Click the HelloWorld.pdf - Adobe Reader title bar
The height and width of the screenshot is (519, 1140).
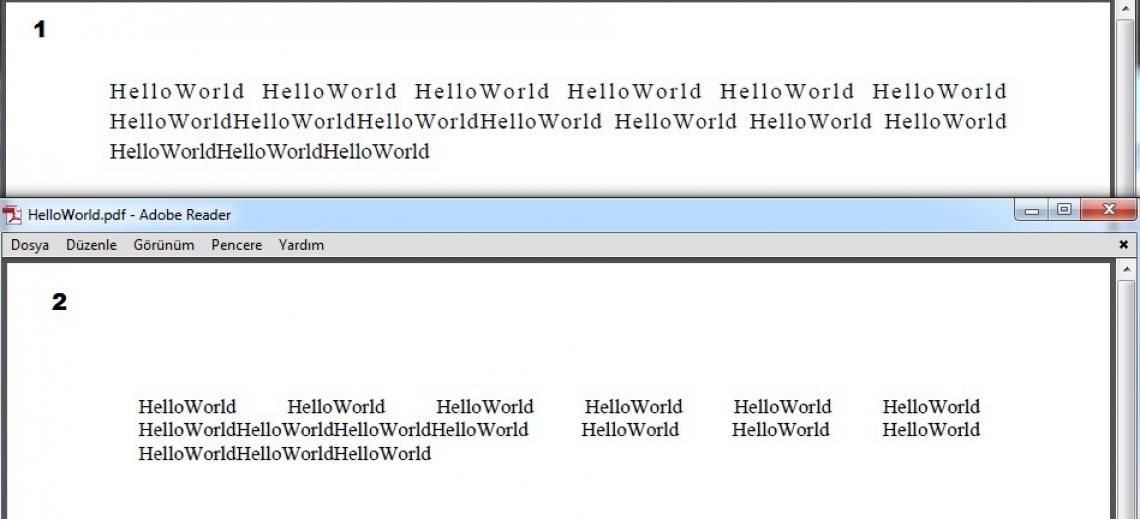click(500, 214)
